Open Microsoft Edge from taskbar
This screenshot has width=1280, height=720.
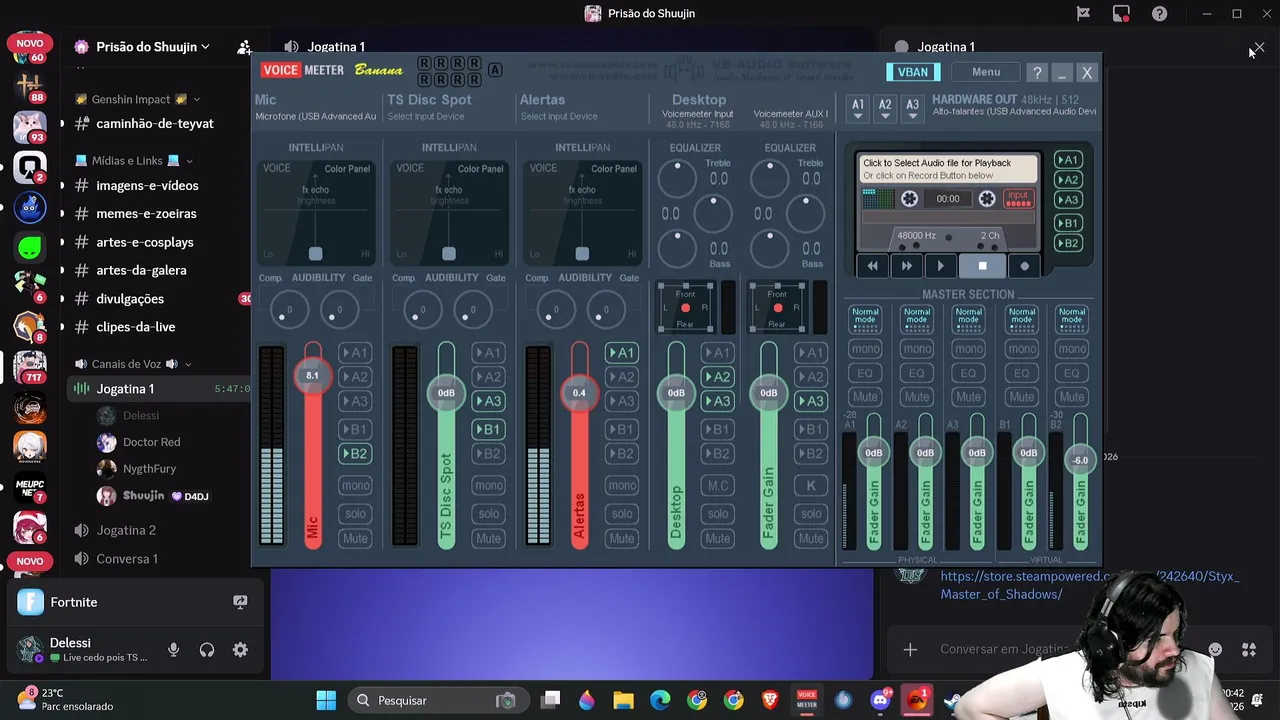tap(660, 700)
